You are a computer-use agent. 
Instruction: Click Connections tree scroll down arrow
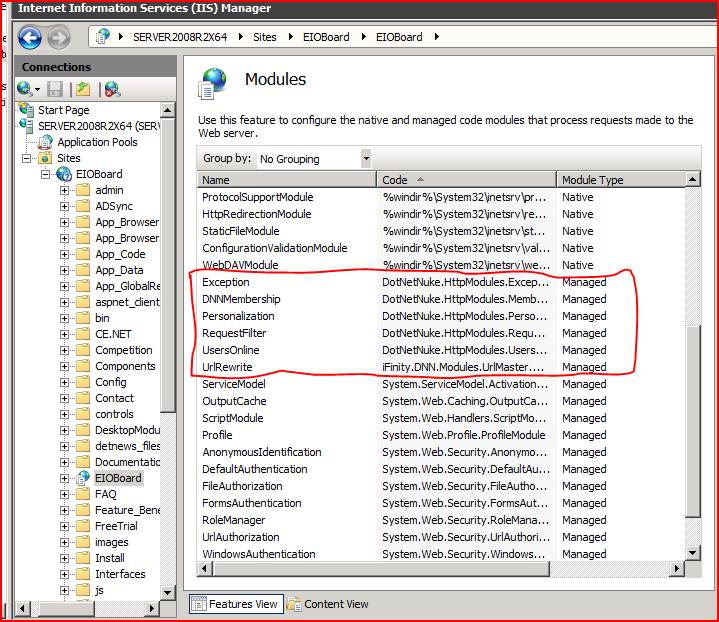(168, 592)
